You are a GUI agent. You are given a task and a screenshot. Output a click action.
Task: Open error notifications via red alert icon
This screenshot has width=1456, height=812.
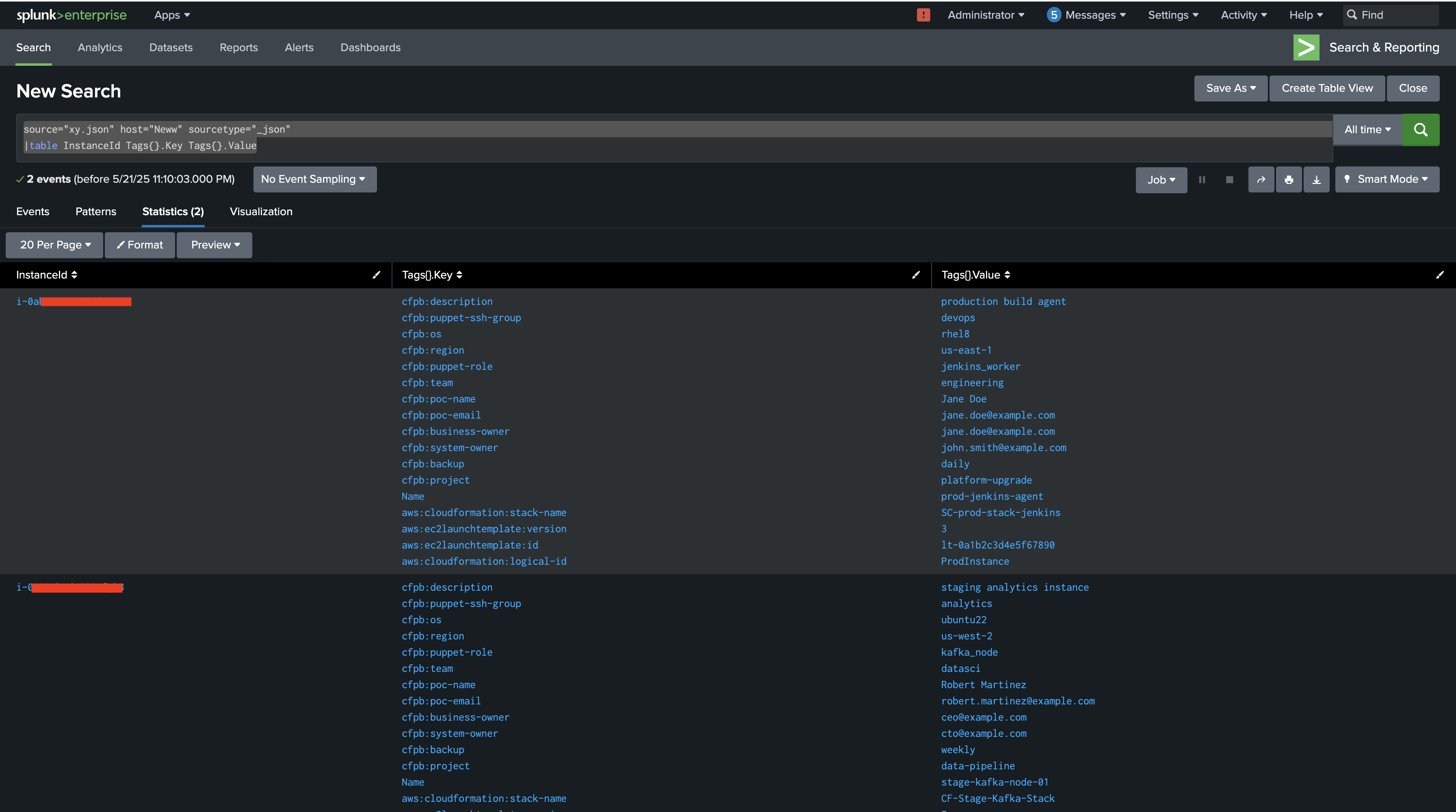tap(923, 15)
